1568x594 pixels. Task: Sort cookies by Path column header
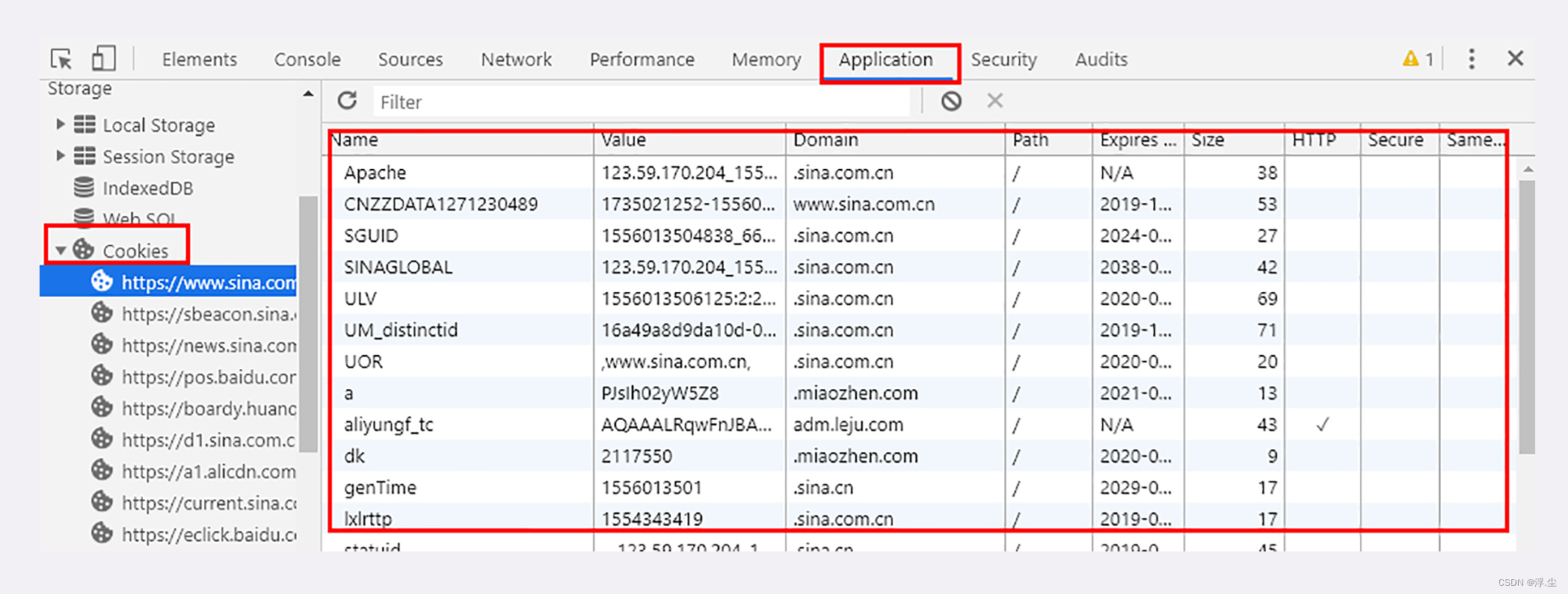pyautogui.click(x=1048, y=140)
